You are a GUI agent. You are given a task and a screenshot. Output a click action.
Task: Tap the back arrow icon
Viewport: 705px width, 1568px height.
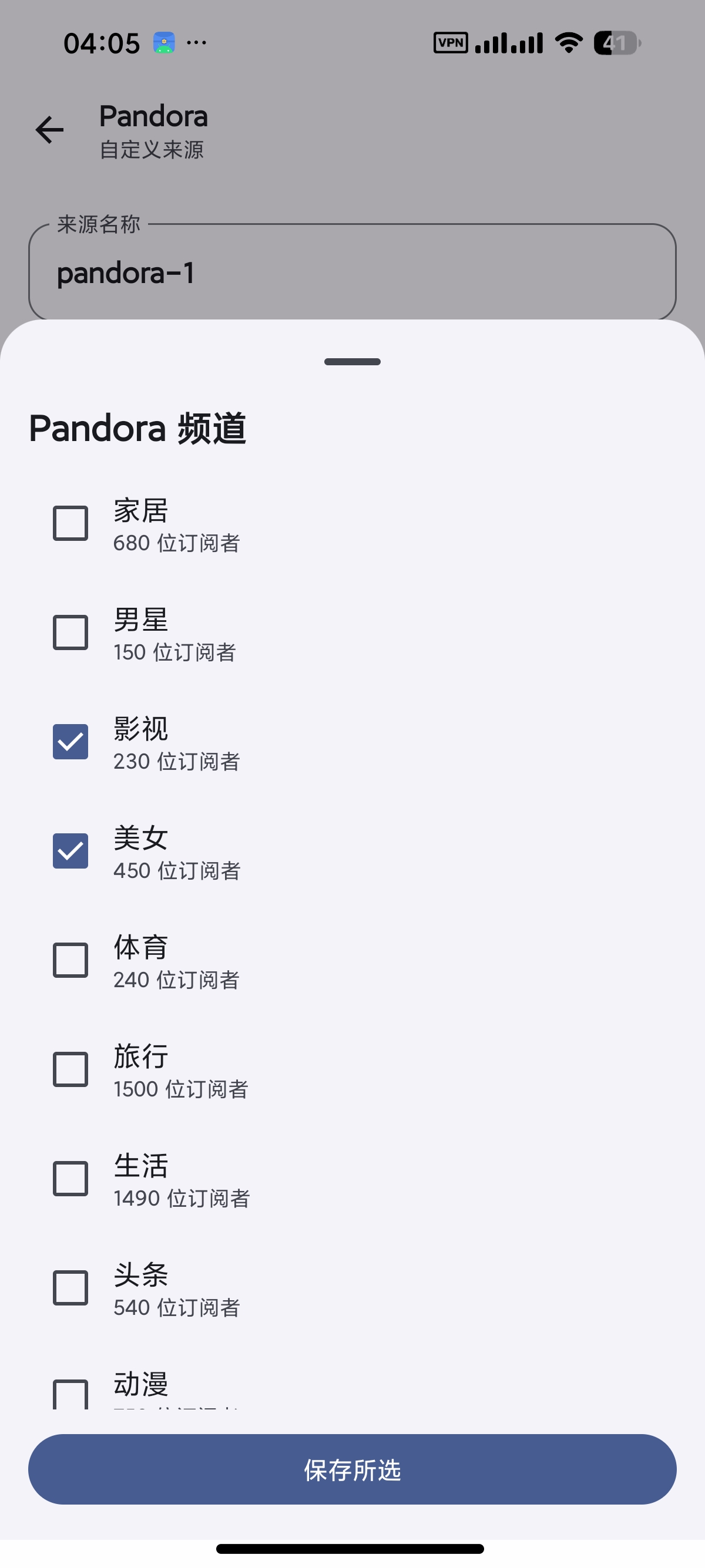point(49,130)
